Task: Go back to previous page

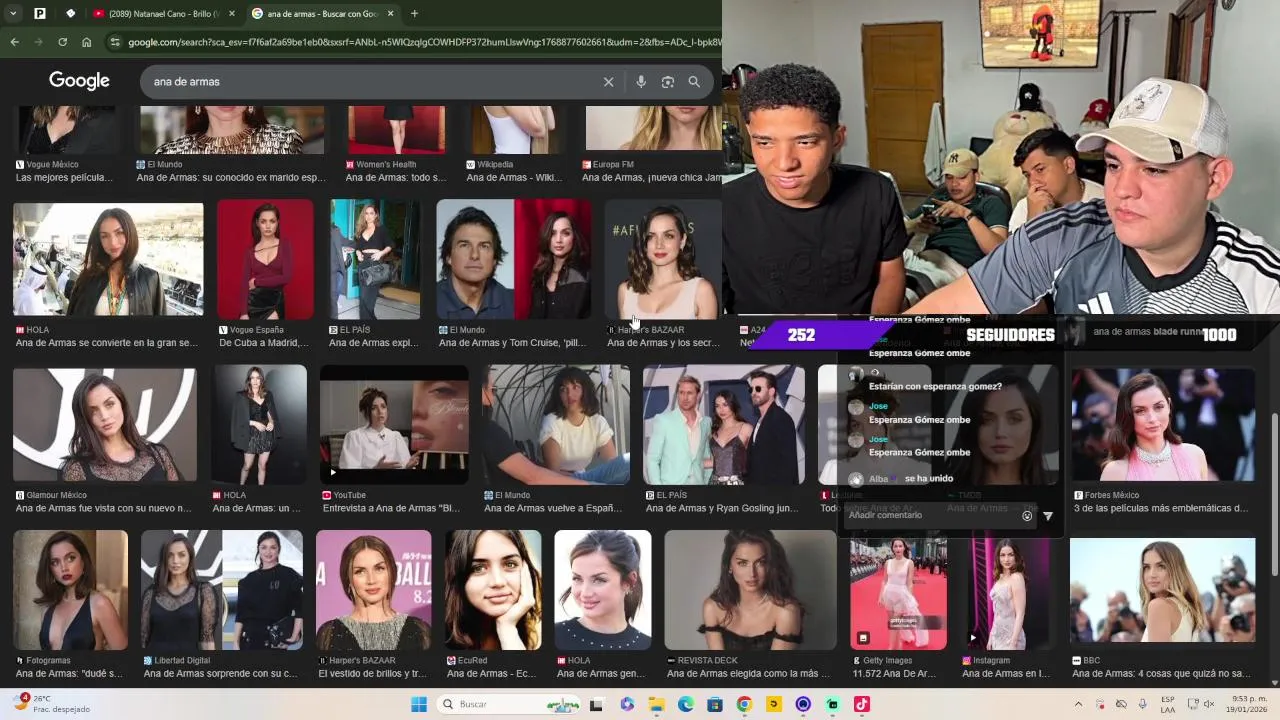Action: pyautogui.click(x=14, y=42)
